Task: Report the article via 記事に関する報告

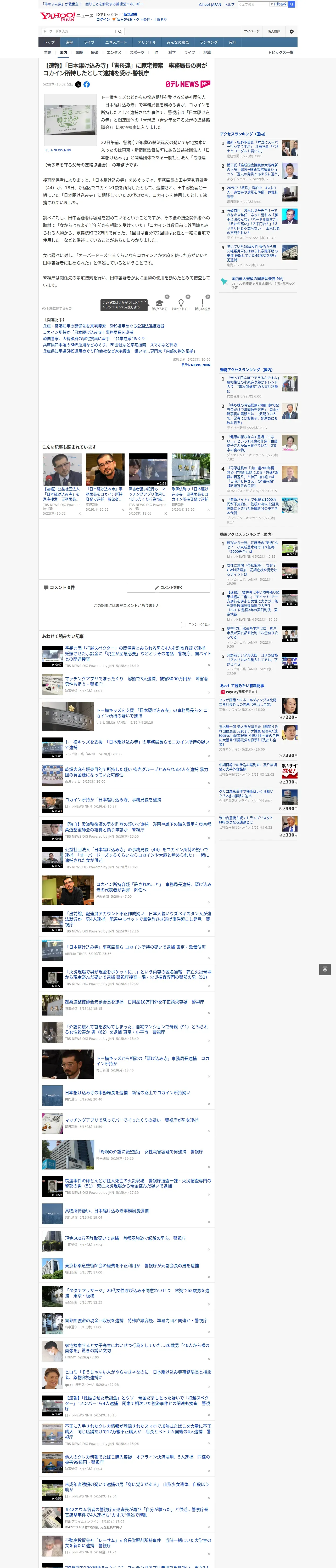Action: click(x=57, y=309)
